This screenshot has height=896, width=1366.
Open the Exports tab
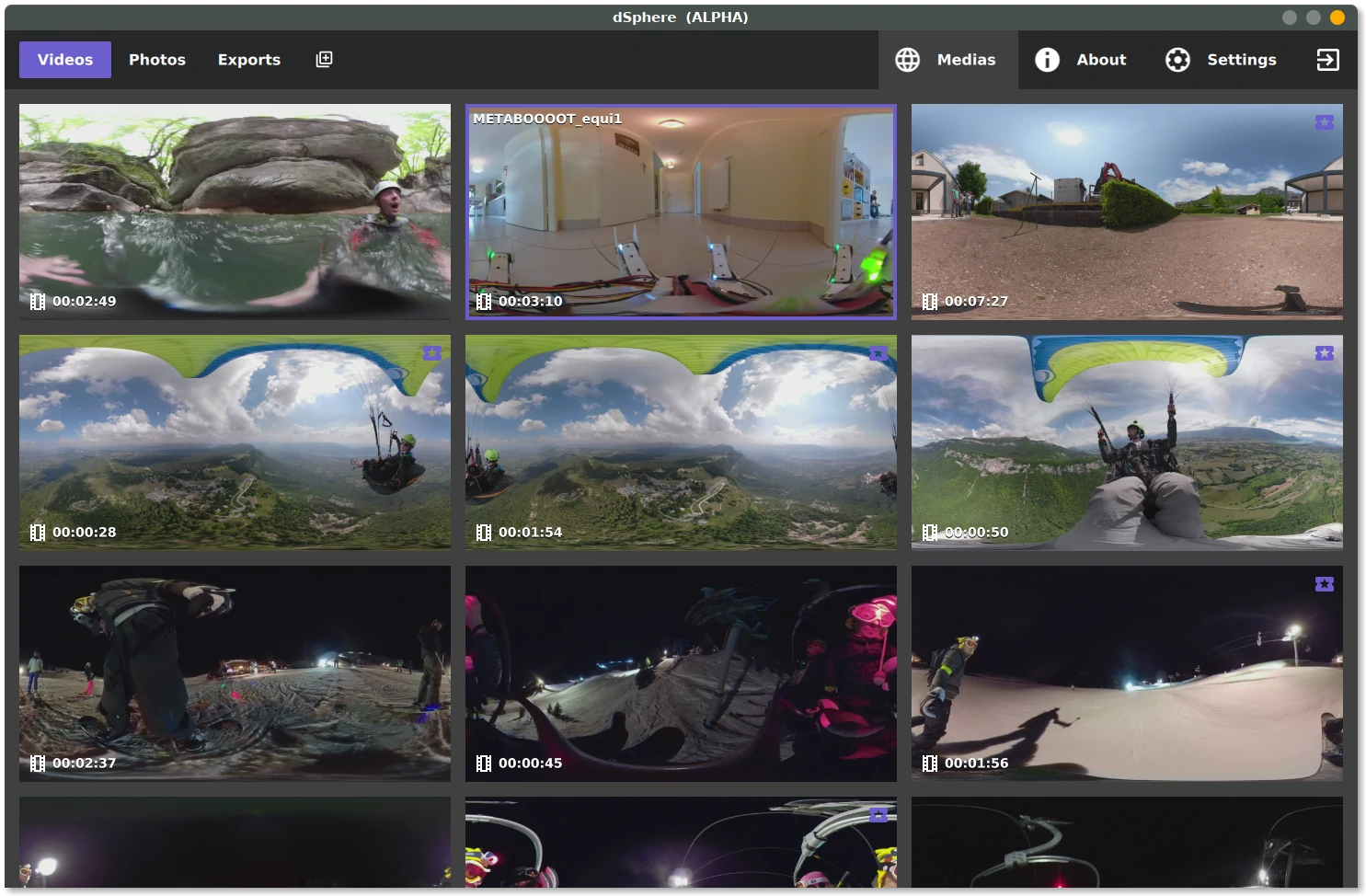click(x=249, y=60)
